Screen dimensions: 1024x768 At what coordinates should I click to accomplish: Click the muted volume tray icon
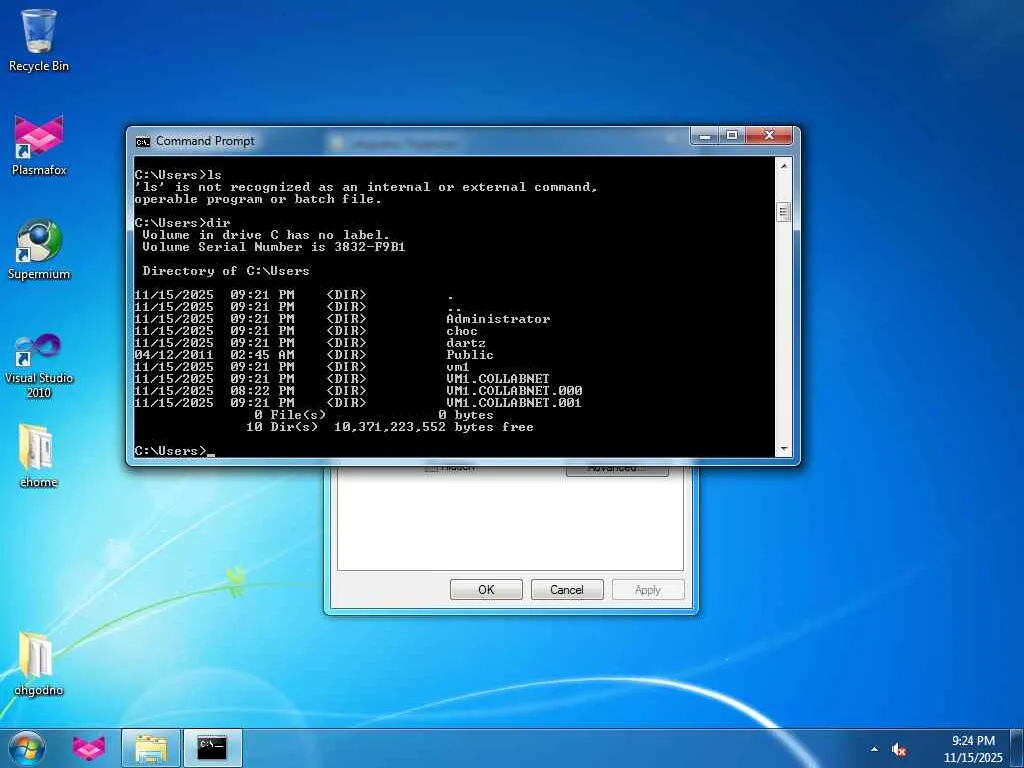899,750
